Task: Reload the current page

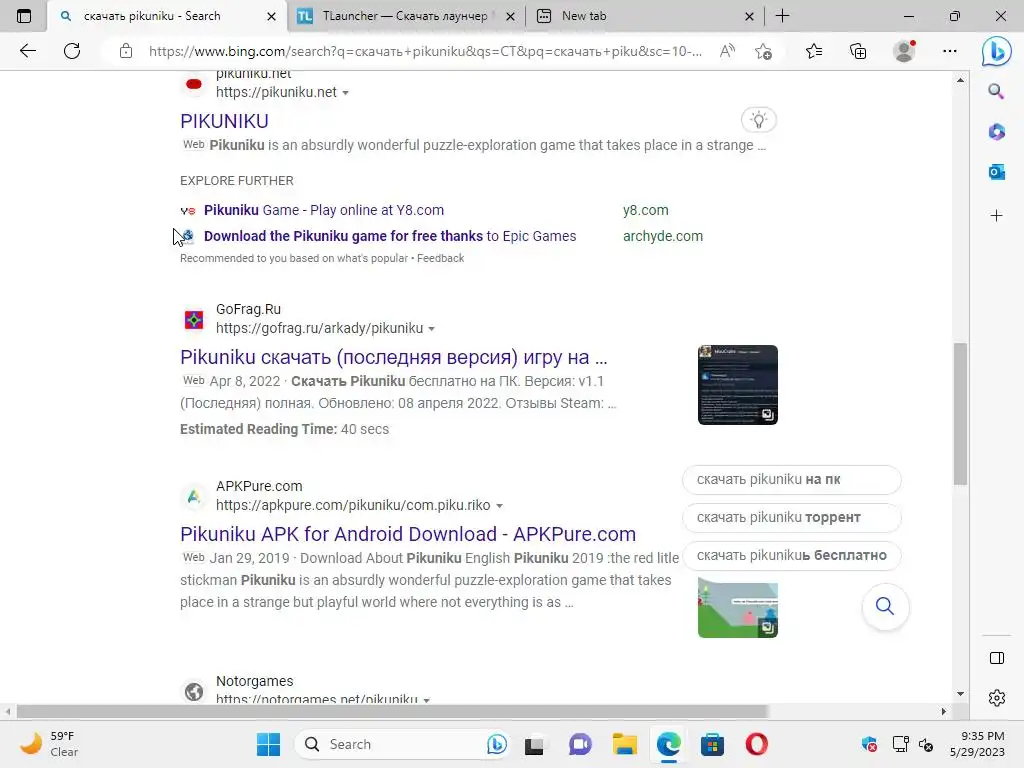Action: (72, 51)
